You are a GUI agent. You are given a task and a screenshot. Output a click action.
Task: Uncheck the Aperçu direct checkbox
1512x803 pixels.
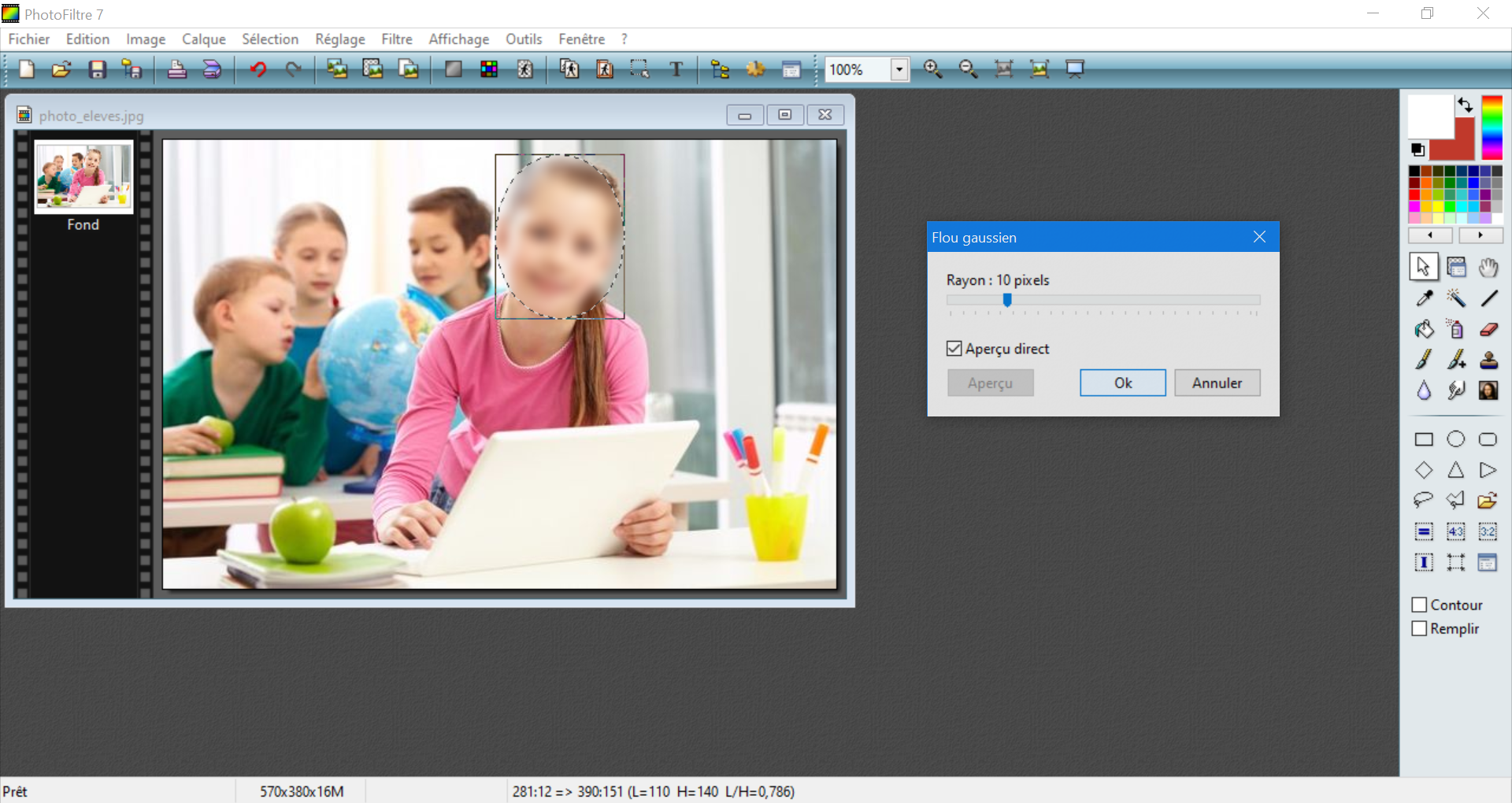[x=954, y=349]
